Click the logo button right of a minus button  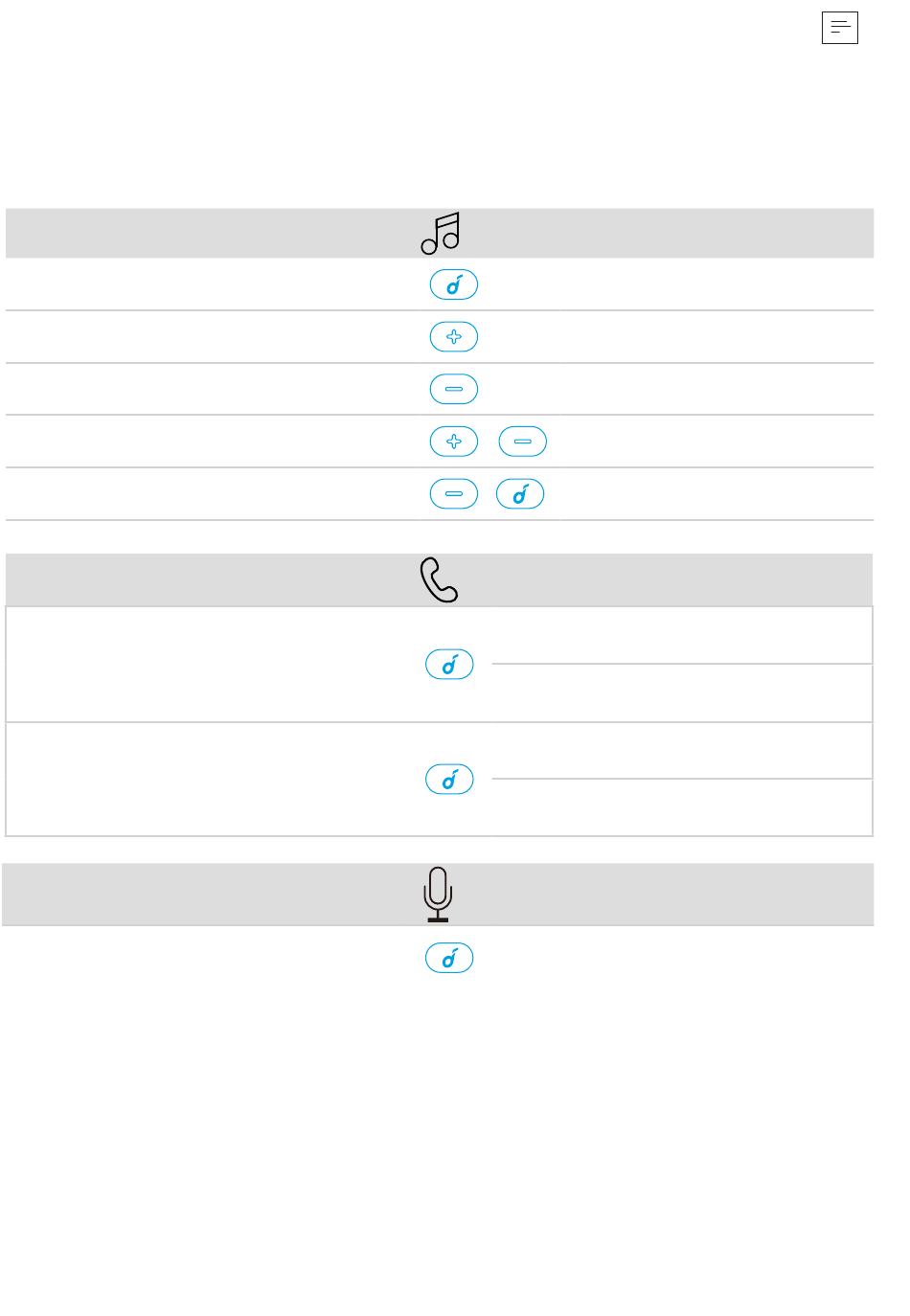(x=520, y=494)
